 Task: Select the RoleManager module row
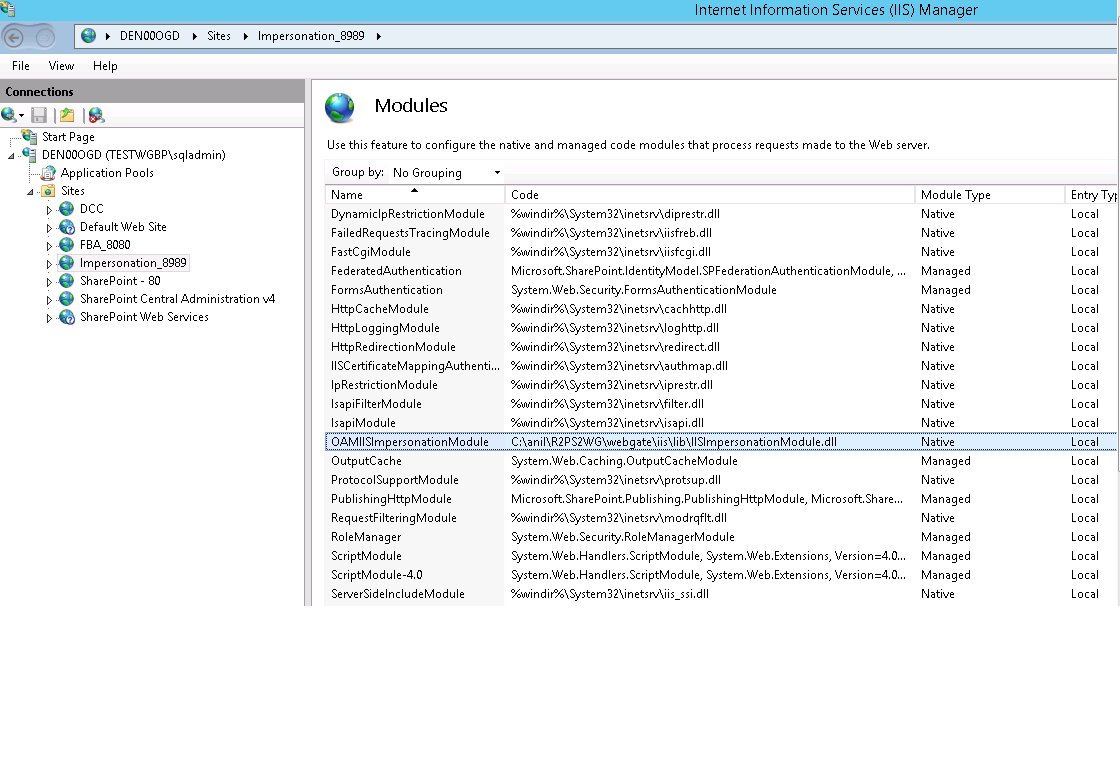tap(721, 537)
